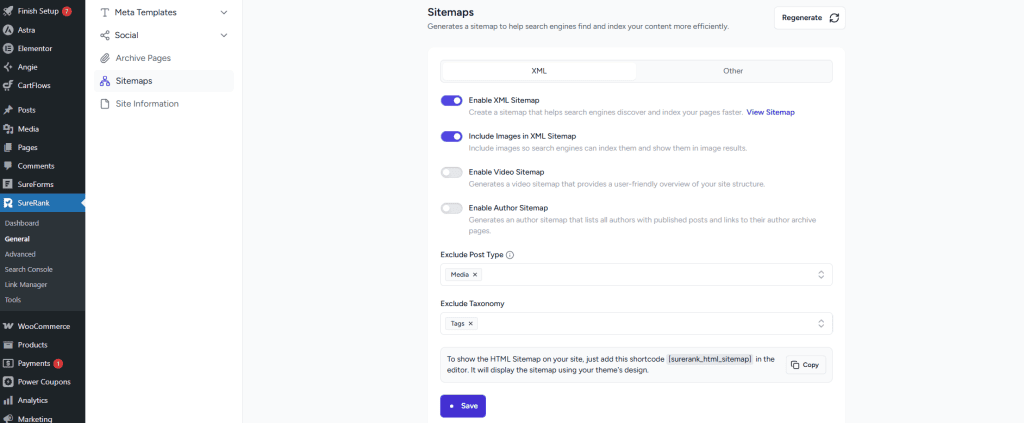
Task: Open Search Console submenu item
Action: point(28,269)
